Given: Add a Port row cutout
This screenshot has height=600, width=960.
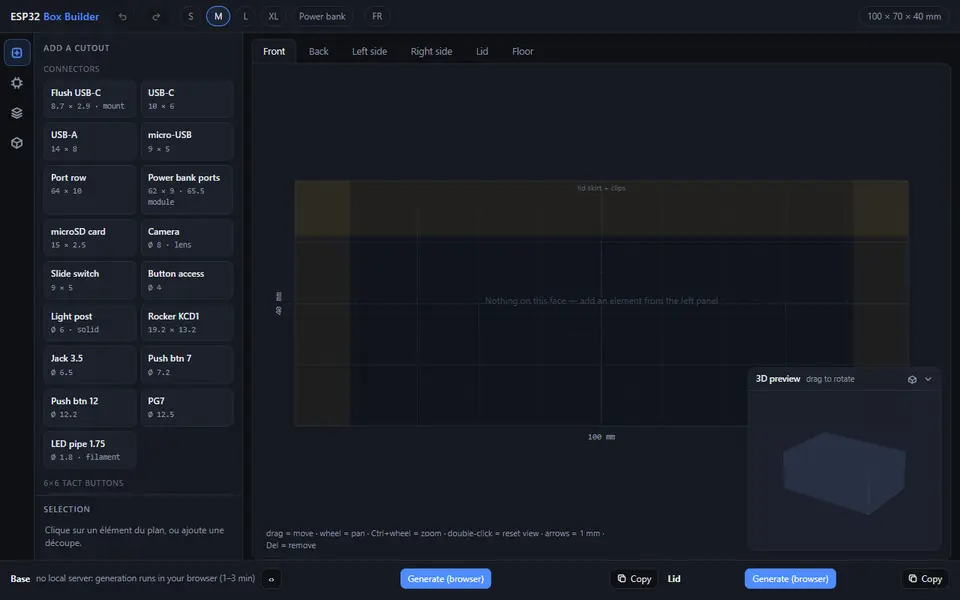Looking at the screenshot, I should (x=89, y=189).
